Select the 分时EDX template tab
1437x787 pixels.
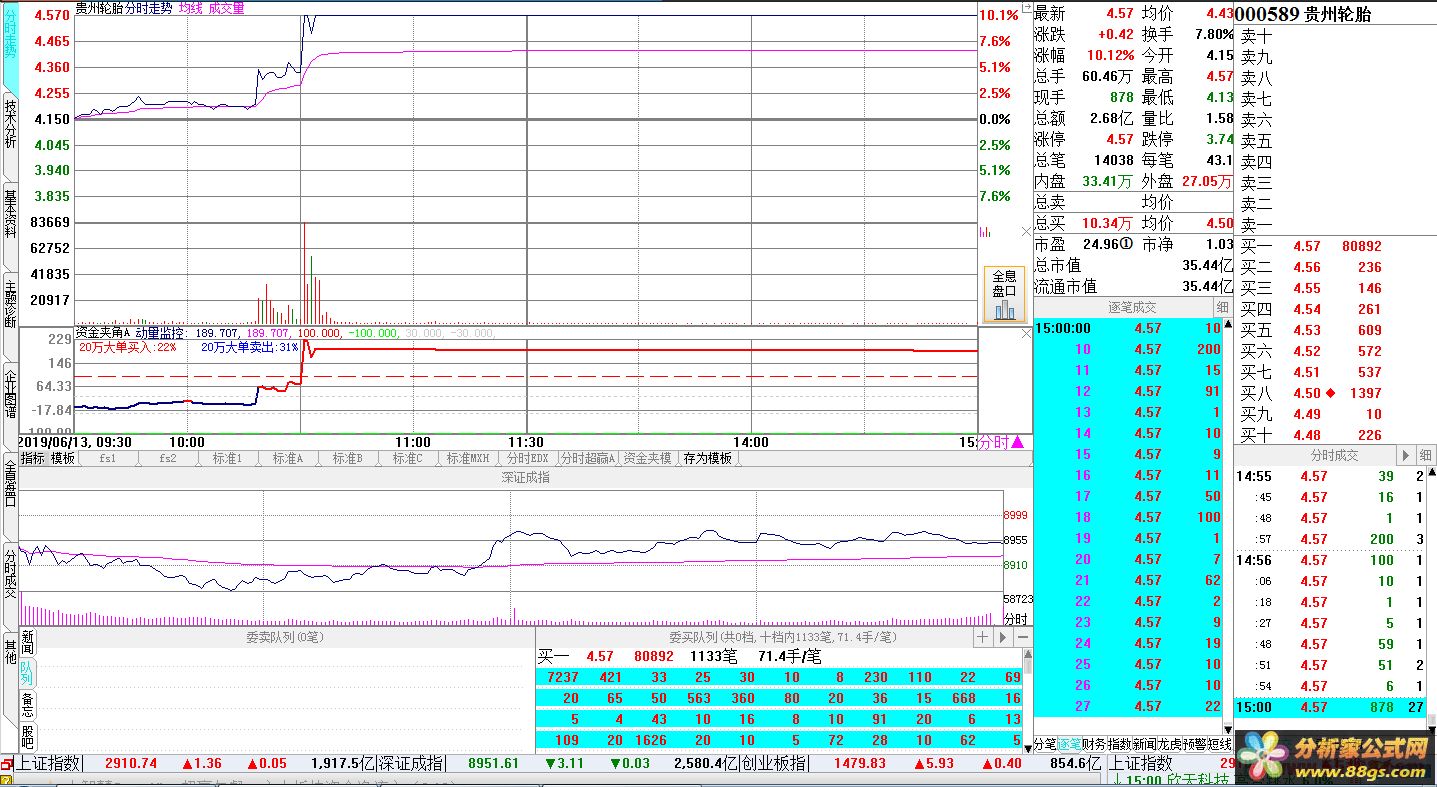[528, 458]
